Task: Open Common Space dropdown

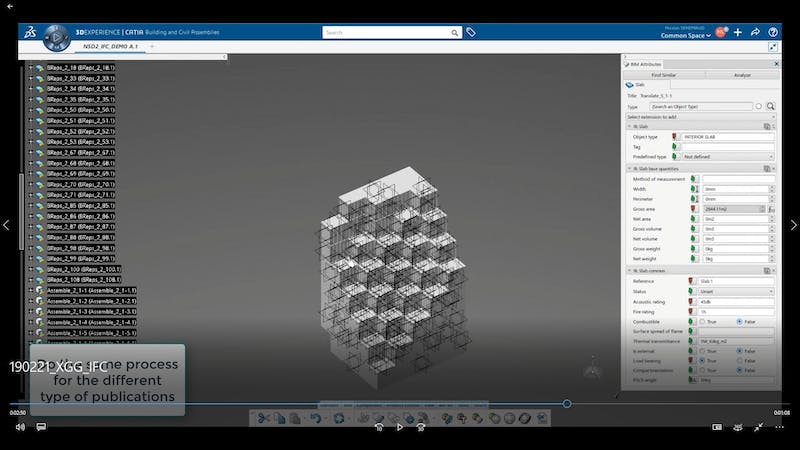Action: tap(686, 36)
